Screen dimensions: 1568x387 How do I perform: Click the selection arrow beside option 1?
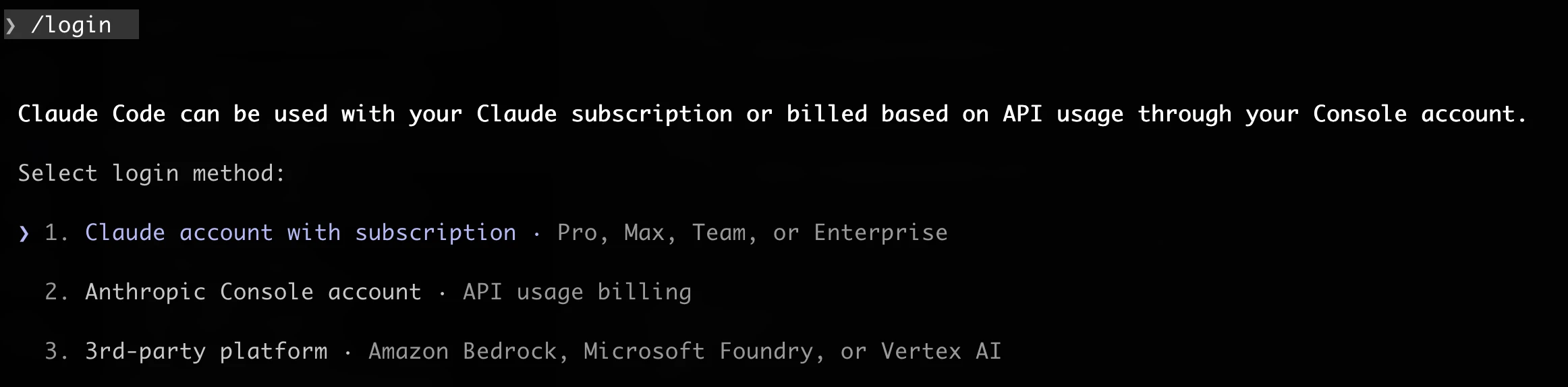[24, 233]
